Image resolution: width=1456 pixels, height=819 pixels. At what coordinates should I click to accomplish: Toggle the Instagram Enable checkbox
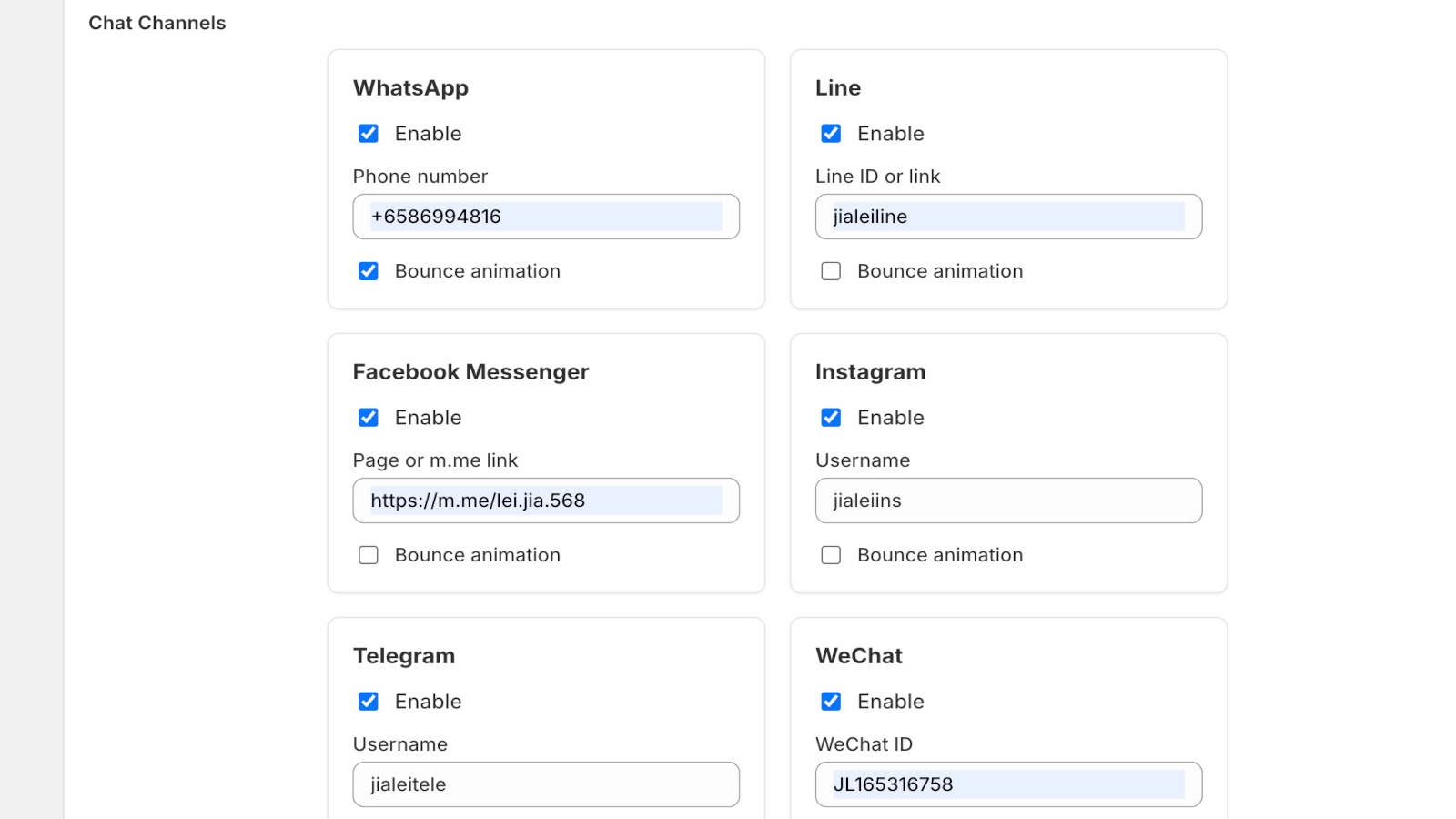tap(831, 418)
